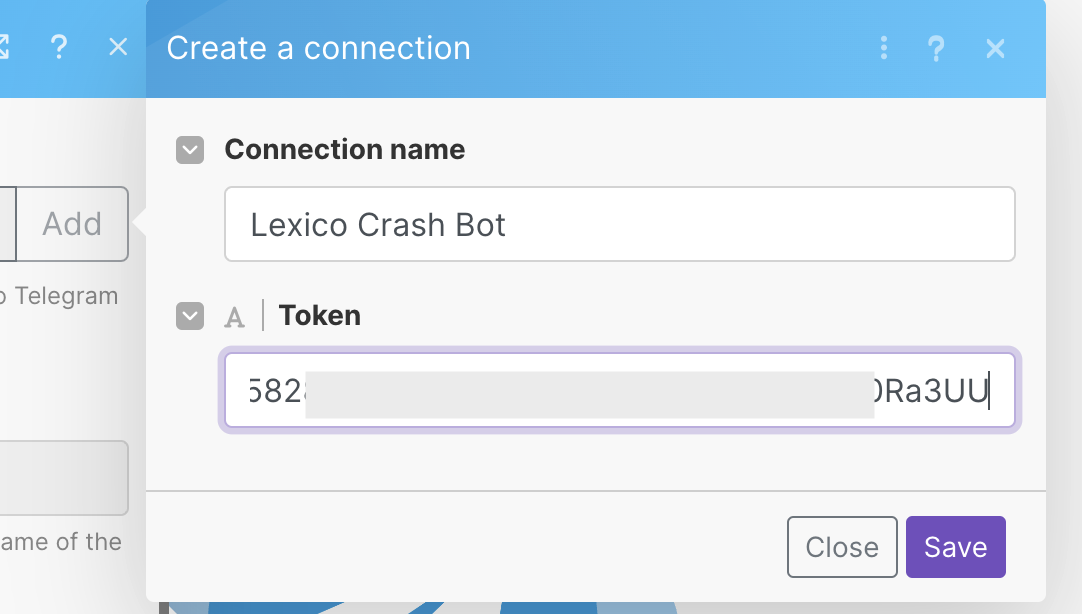This screenshot has height=614, width=1082.
Task: Collapse the Connection name field chevron
Action: click(x=190, y=150)
